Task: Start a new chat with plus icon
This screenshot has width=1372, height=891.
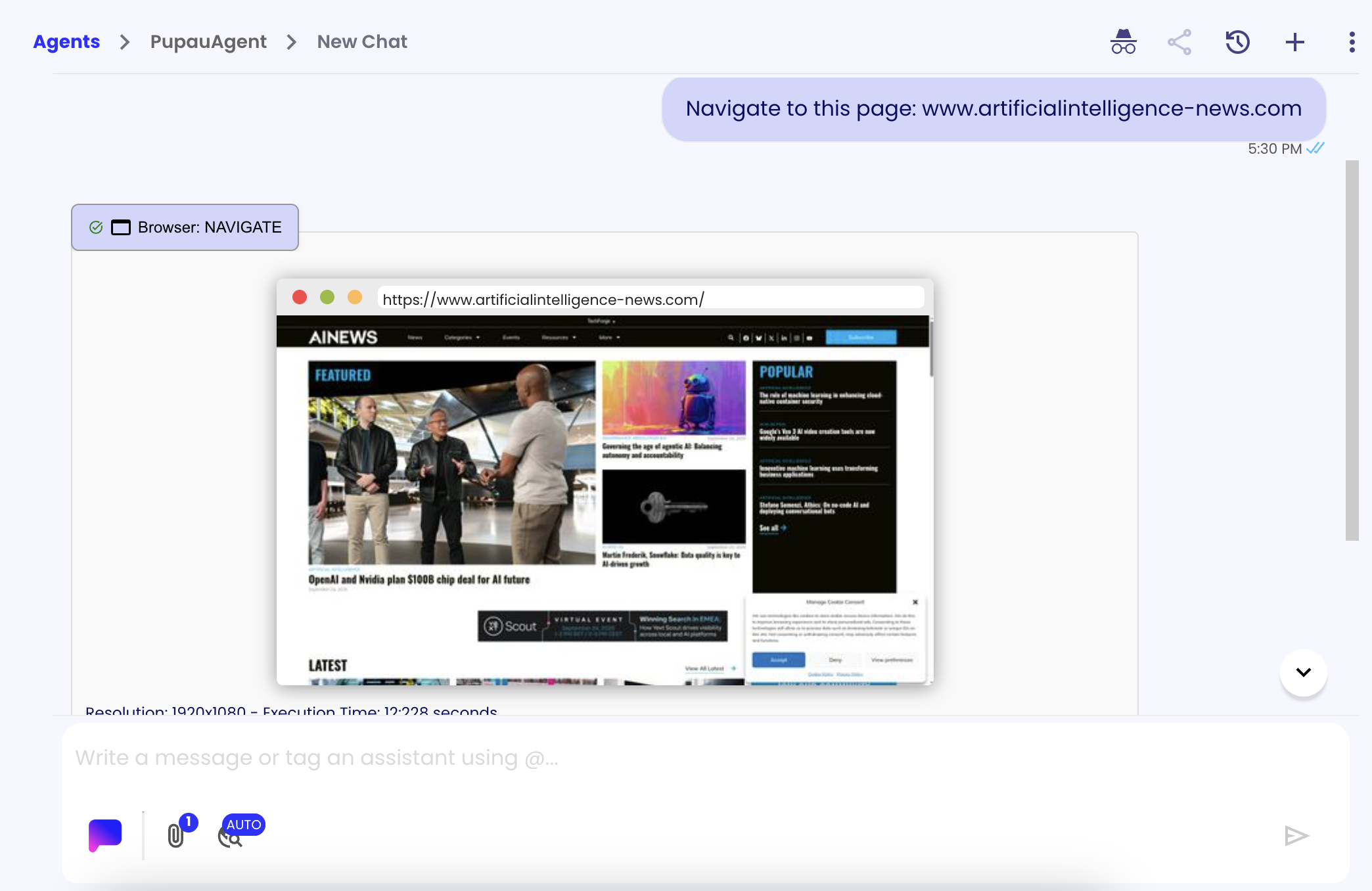Action: pos(1294,42)
